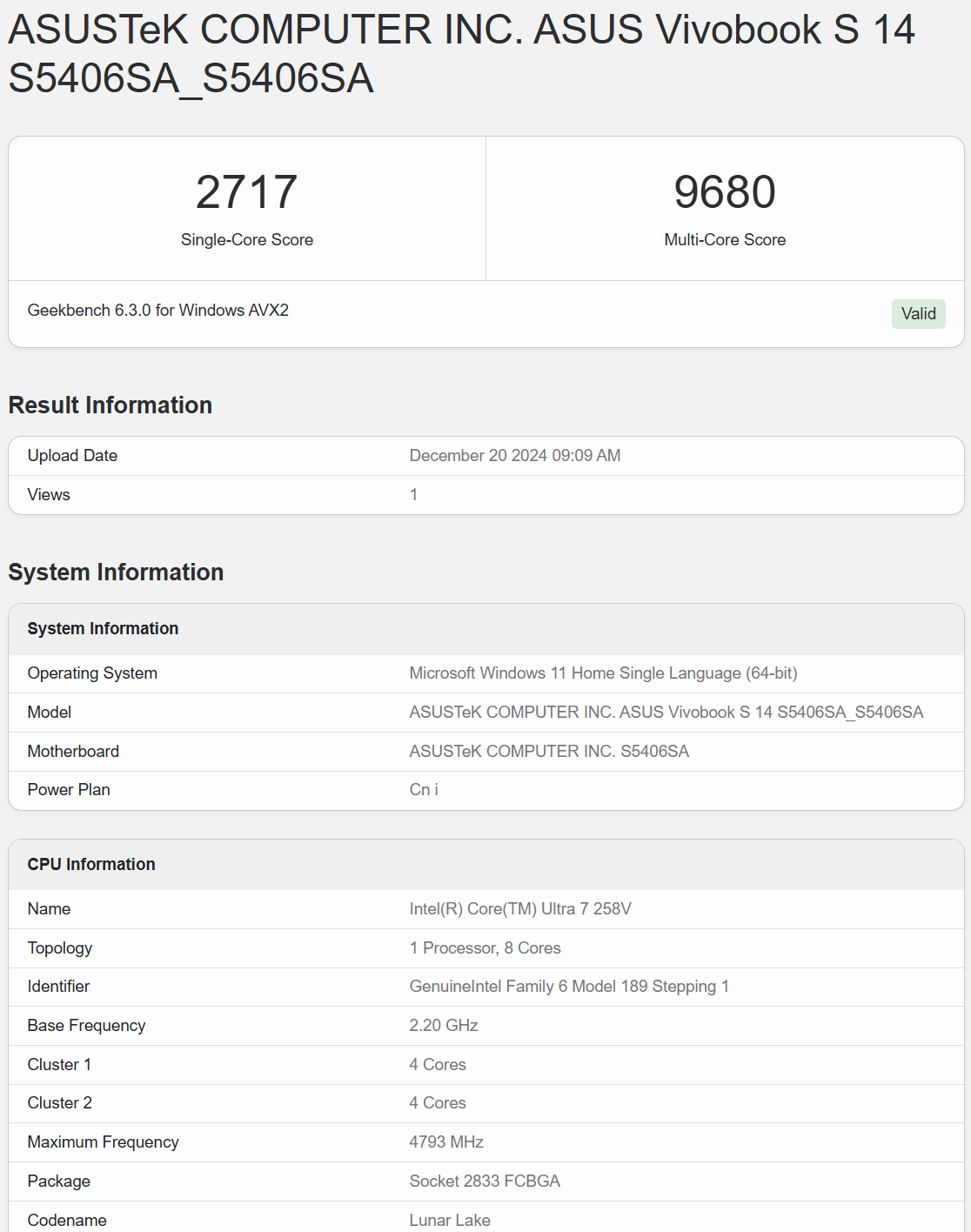Click the Operating System label
Screen dimensions: 971x1232
pyautogui.click(x=92, y=673)
